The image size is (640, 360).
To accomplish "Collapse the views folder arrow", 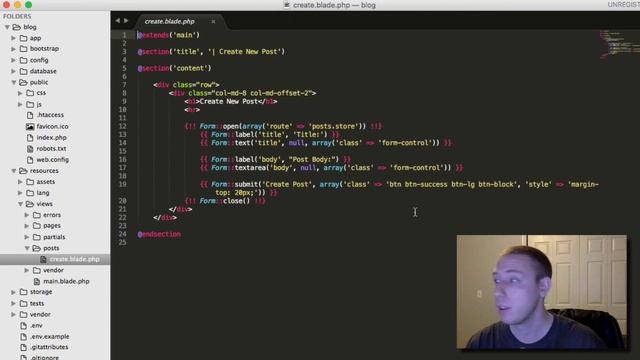I will click(x=20, y=204).
